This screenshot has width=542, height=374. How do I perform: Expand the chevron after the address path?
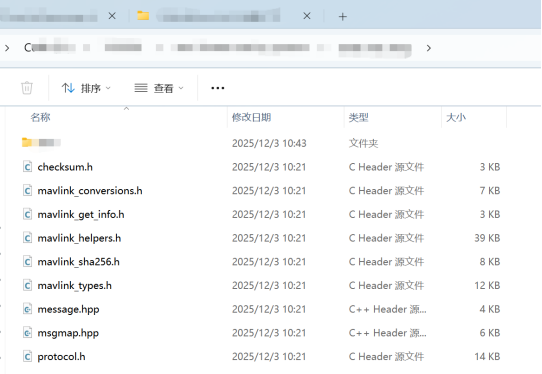[429, 48]
